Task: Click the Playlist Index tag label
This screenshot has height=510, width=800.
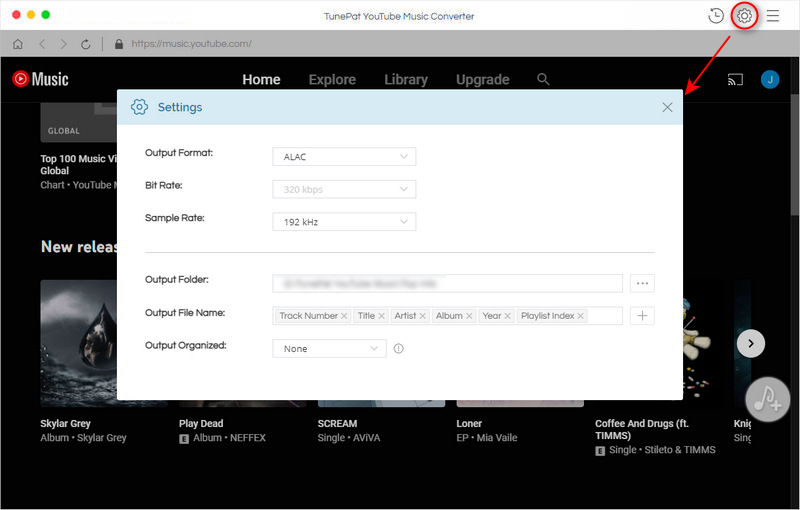Action: click(547, 316)
